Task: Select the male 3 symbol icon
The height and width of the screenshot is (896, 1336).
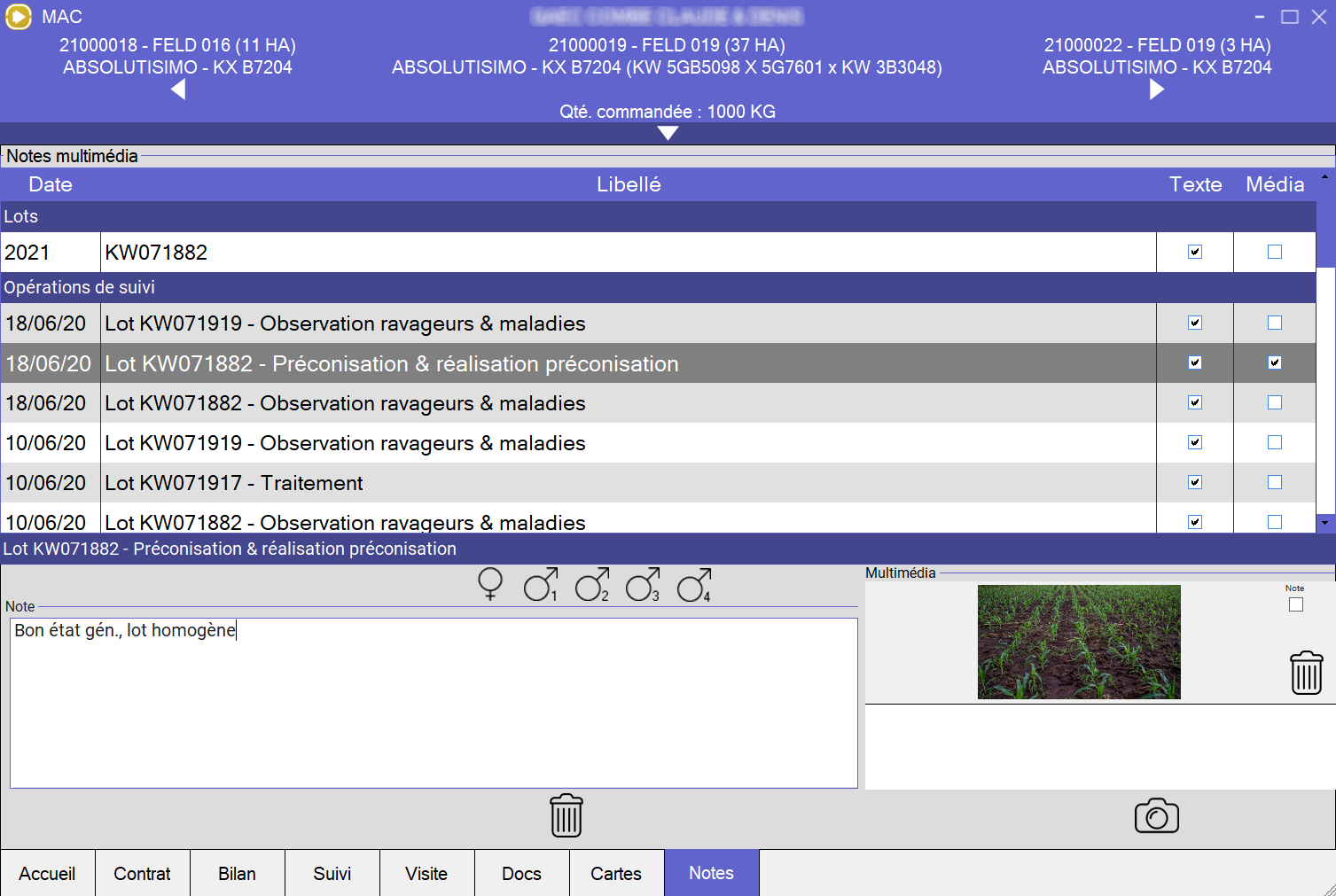Action: click(643, 584)
